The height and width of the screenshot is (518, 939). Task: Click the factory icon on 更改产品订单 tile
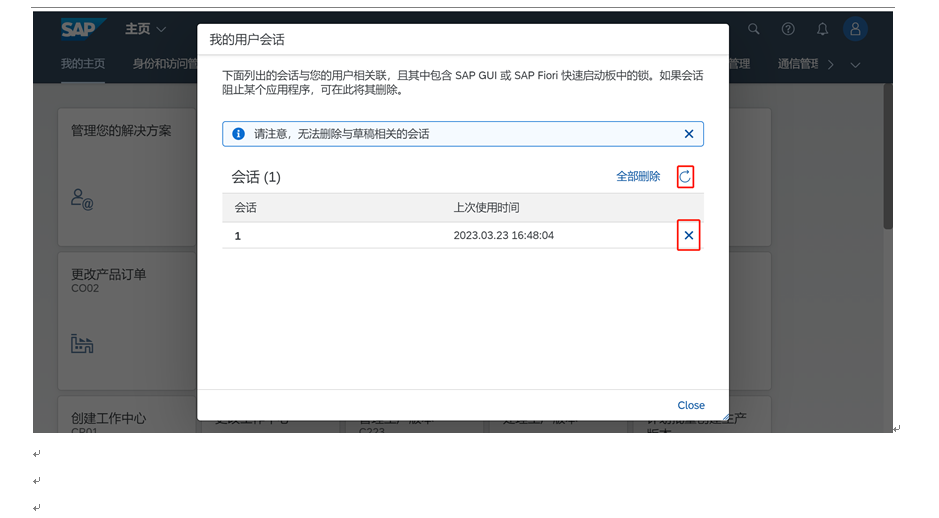(82, 344)
